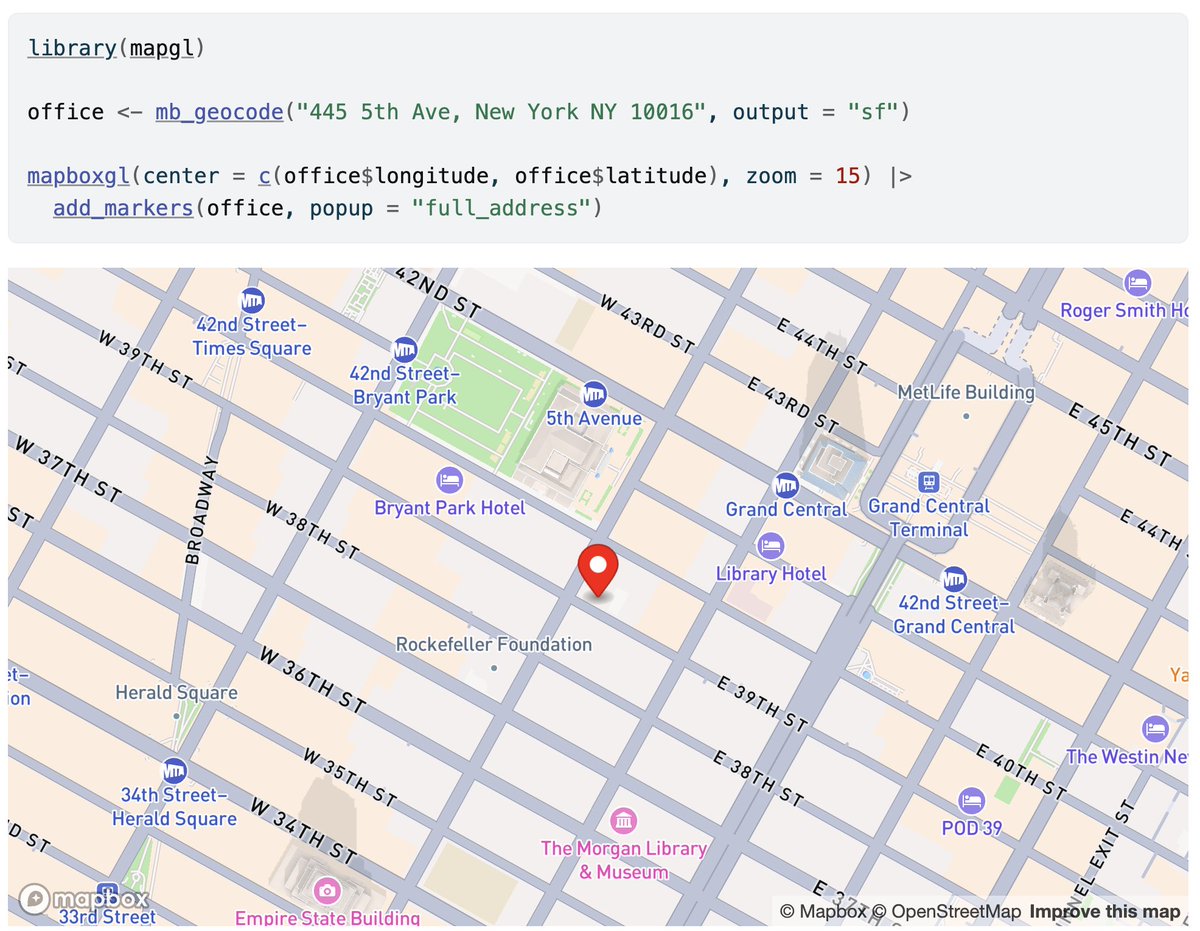
Task: Click the E 44TH ST street label near top
Action: pos(821,346)
